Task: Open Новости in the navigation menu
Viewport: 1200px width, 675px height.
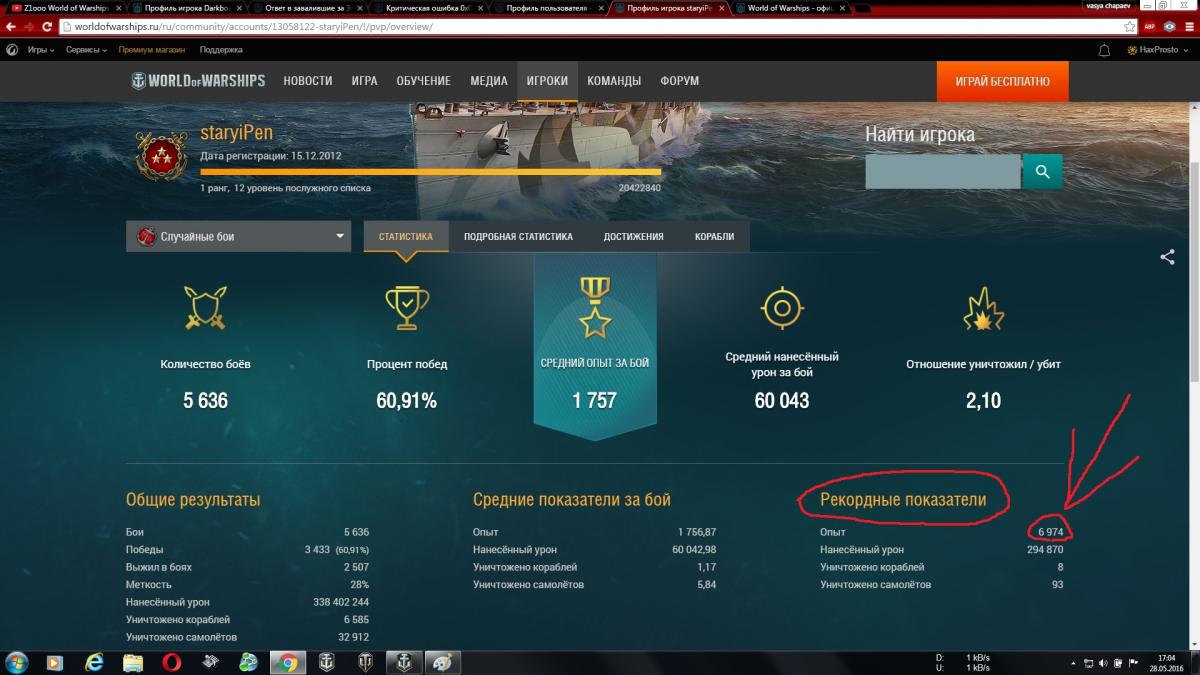Action: [x=308, y=81]
